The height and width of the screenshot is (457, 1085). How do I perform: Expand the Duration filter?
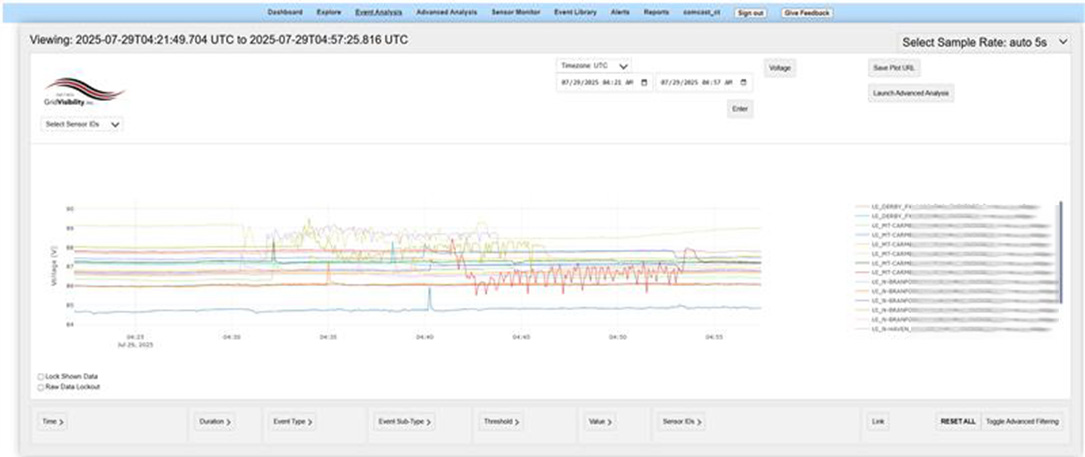point(213,422)
